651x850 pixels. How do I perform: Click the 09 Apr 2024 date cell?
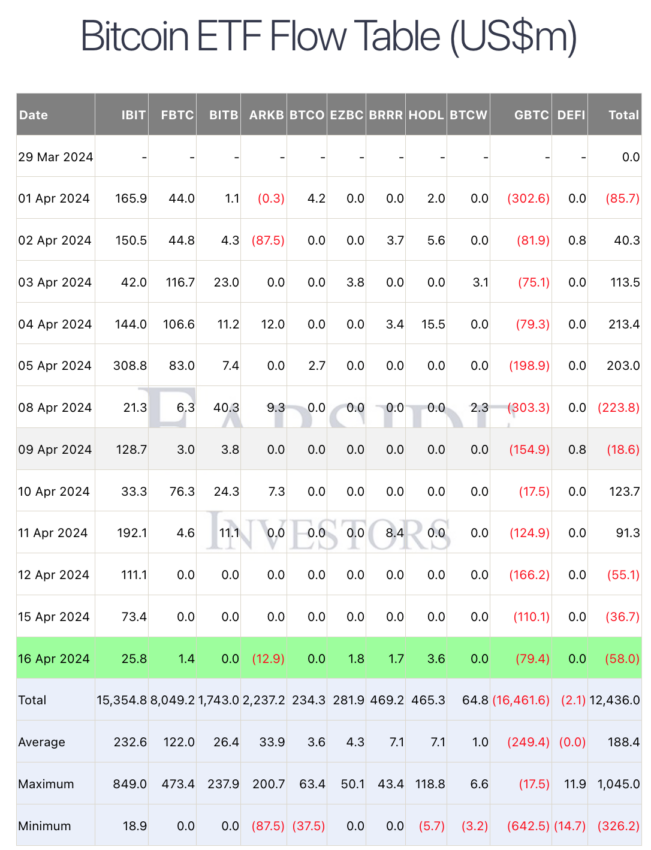[x=55, y=449]
